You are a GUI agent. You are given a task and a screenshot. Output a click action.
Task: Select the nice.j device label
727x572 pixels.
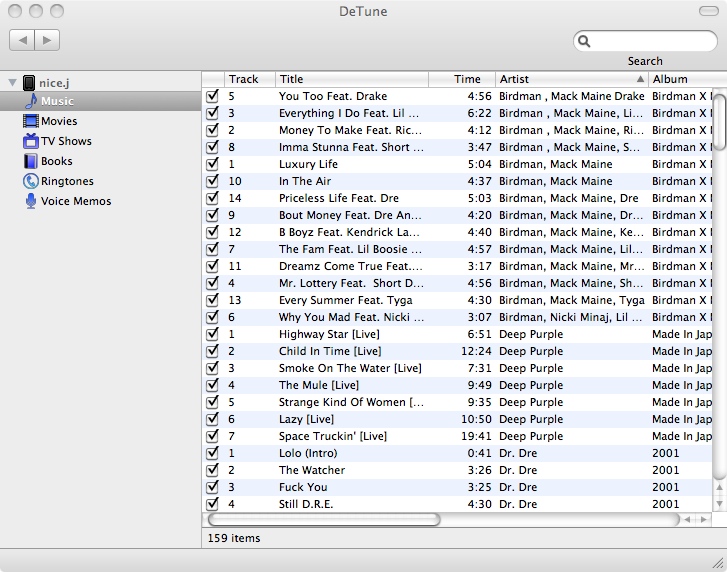pyautogui.click(x=54, y=83)
